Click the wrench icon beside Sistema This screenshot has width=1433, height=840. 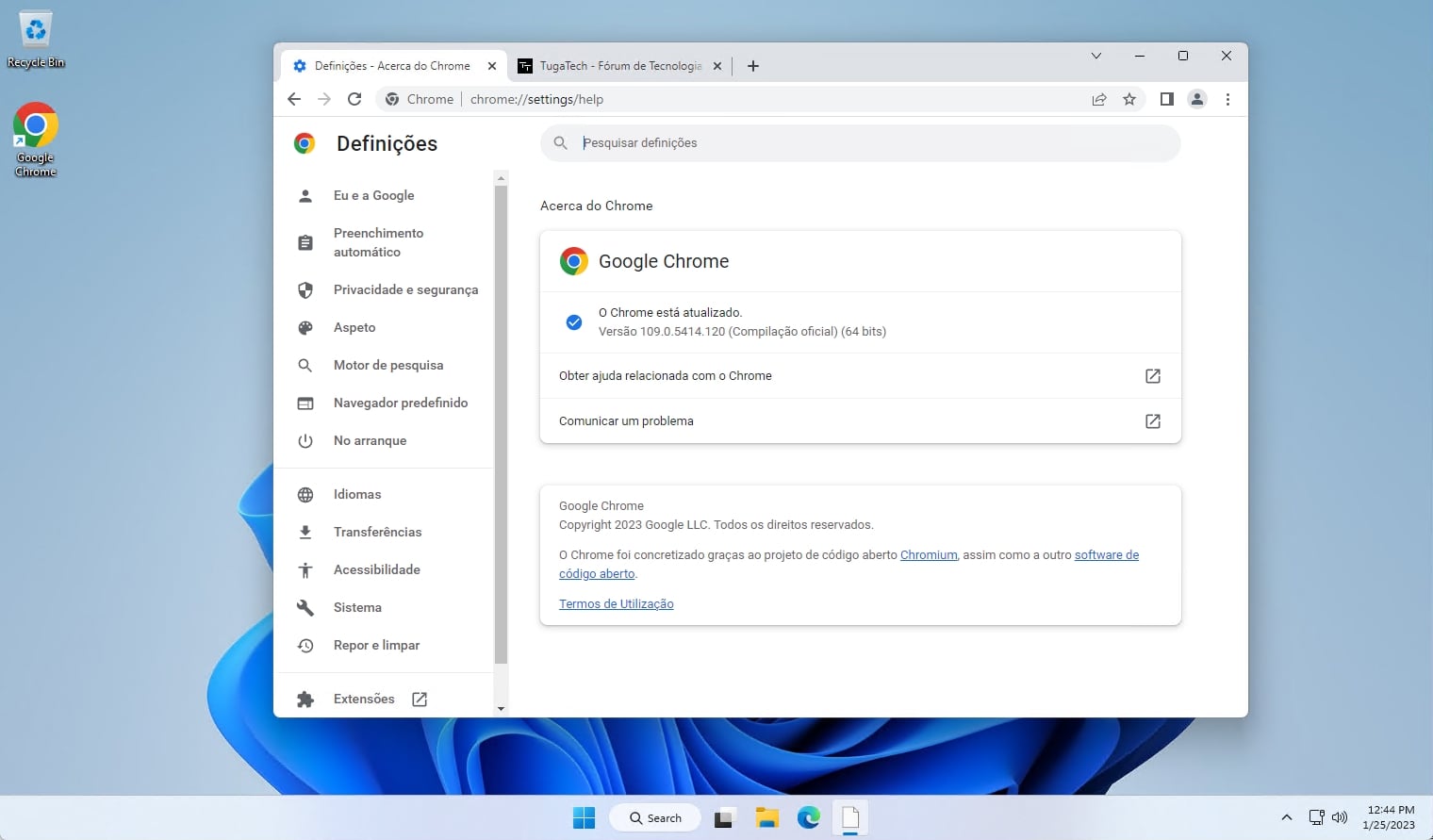tap(305, 607)
